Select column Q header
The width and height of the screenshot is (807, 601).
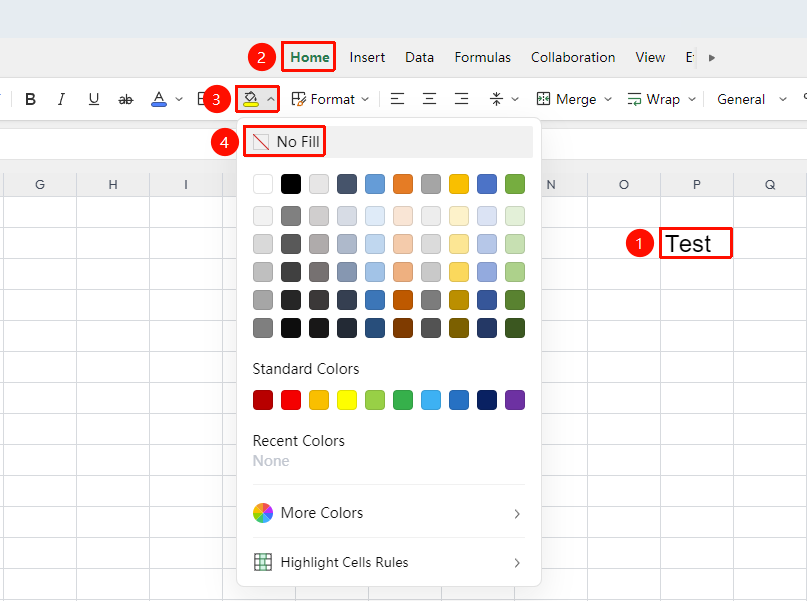pos(770,184)
